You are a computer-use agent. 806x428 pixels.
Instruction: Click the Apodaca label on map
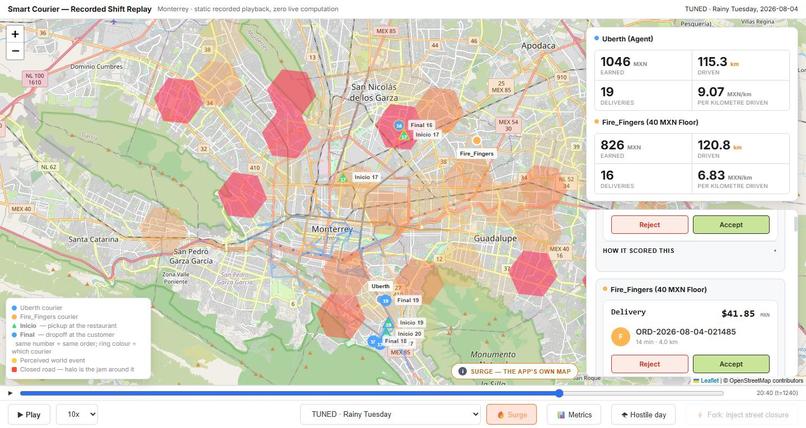click(x=538, y=46)
